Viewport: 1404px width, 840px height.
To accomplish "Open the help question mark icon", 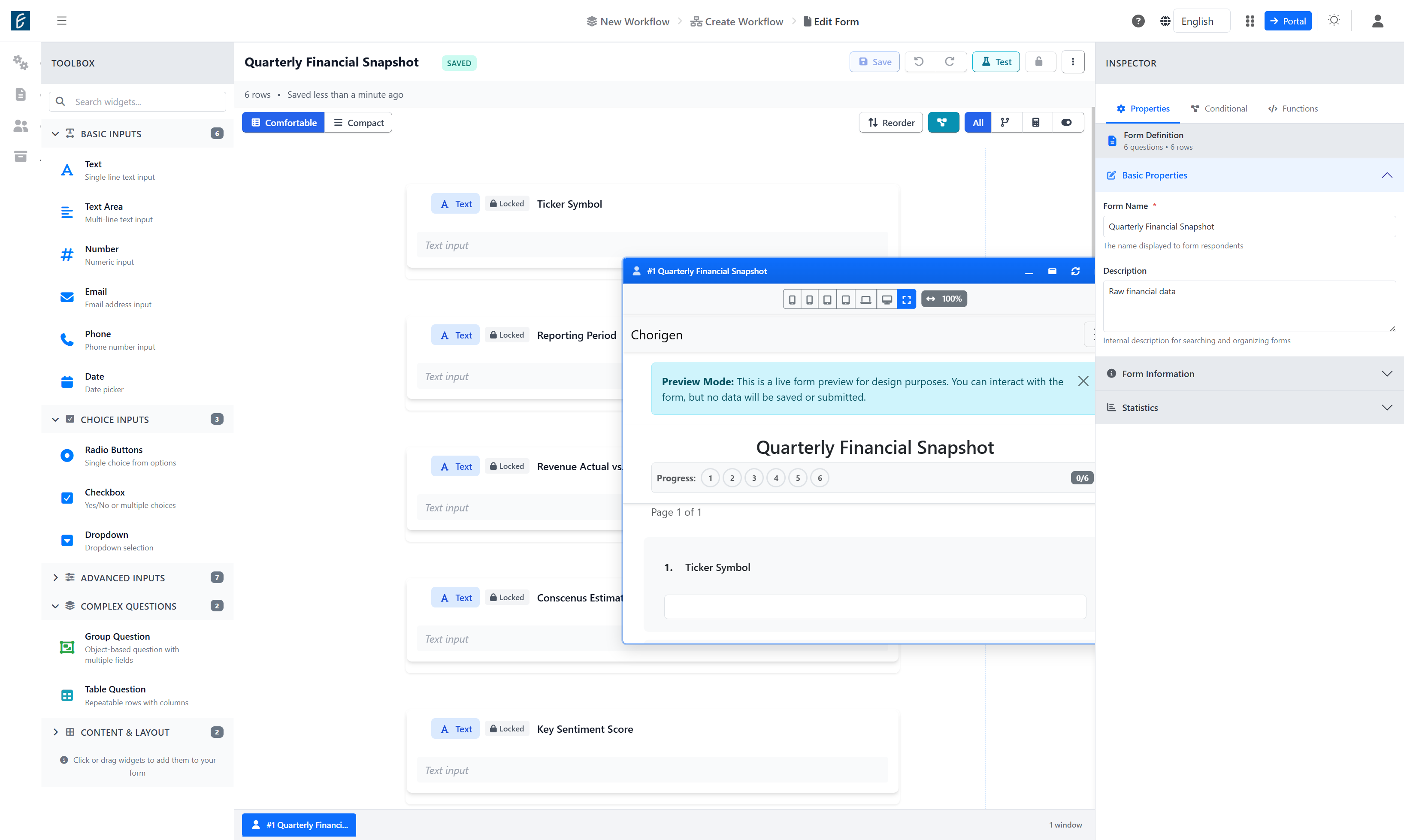I will pyautogui.click(x=1138, y=21).
